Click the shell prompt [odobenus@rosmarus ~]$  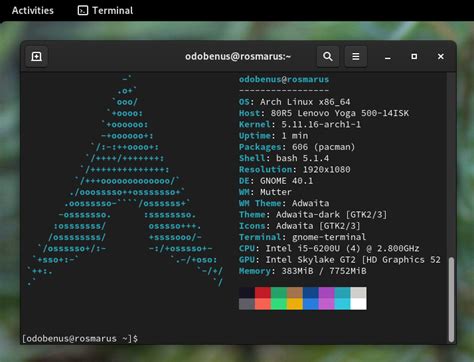[80, 339]
